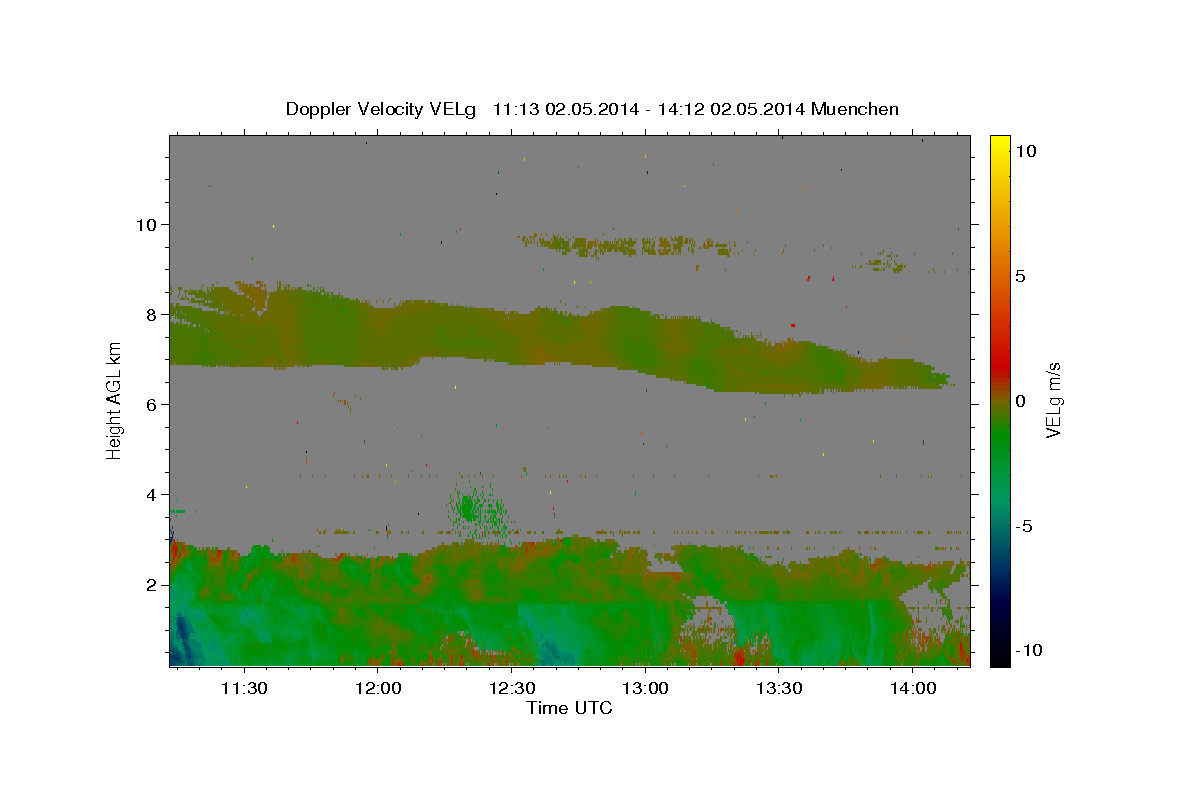Viewport: 1200px width, 800px height.
Task: Click the '12:00' time tick label
Action: click(x=378, y=688)
